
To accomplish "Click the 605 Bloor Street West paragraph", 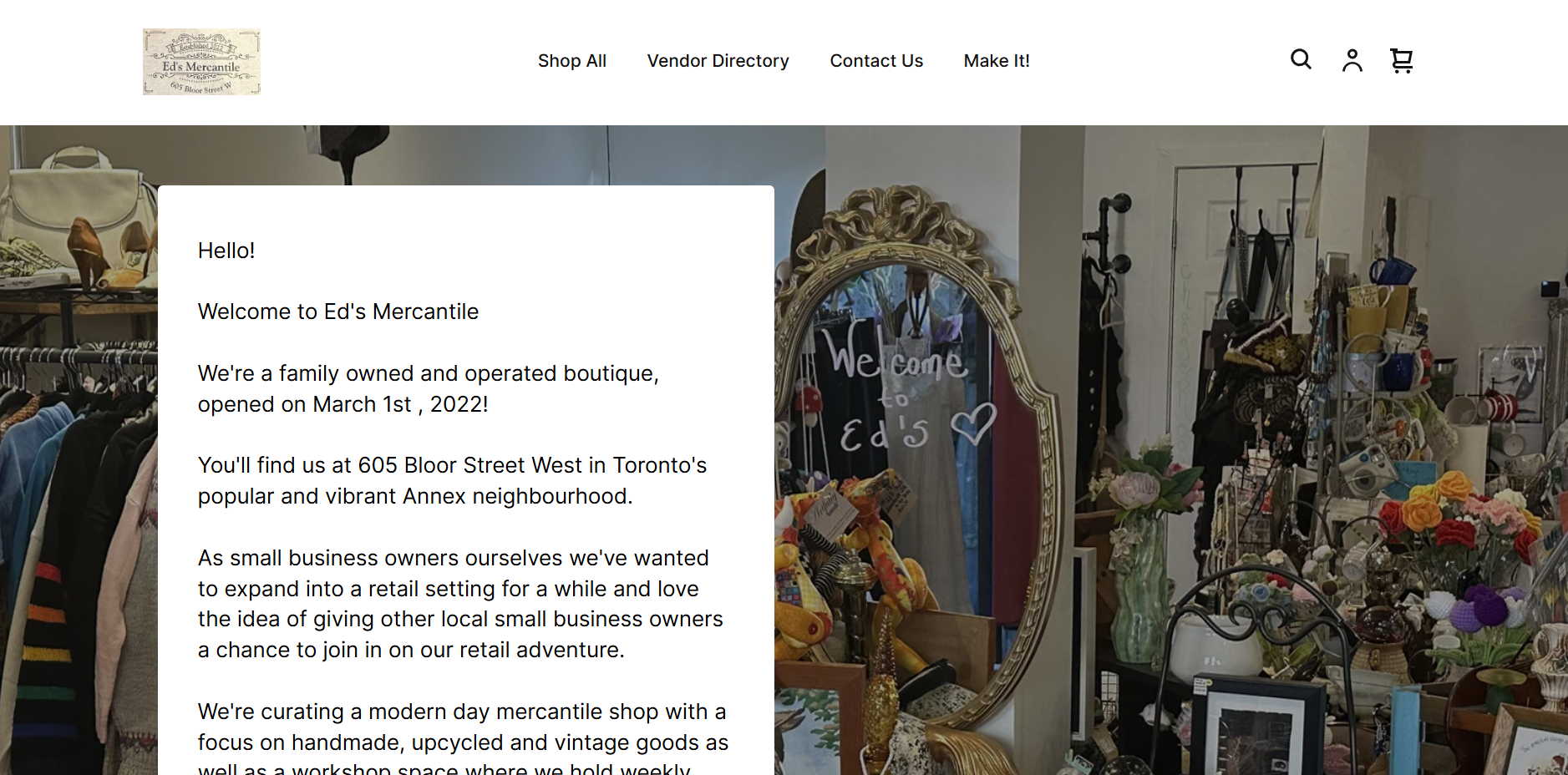I will [x=452, y=480].
